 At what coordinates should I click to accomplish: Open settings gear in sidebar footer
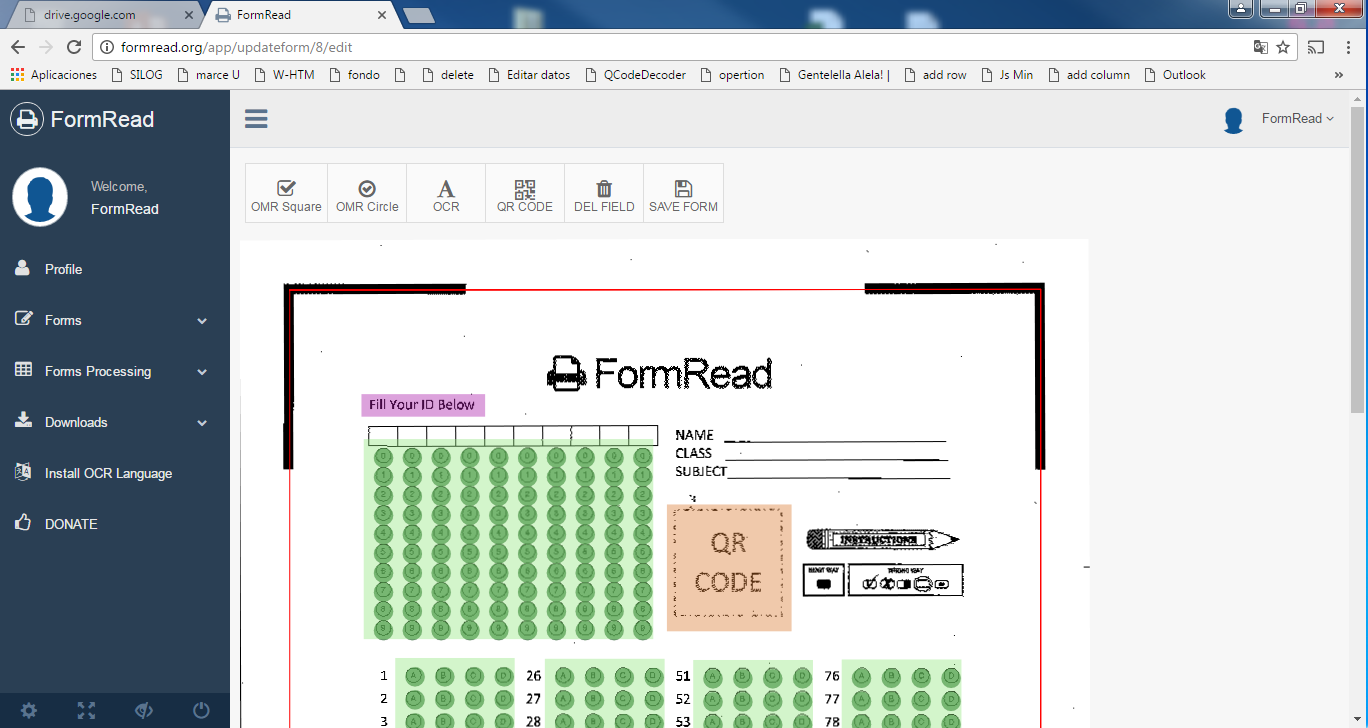[29, 711]
